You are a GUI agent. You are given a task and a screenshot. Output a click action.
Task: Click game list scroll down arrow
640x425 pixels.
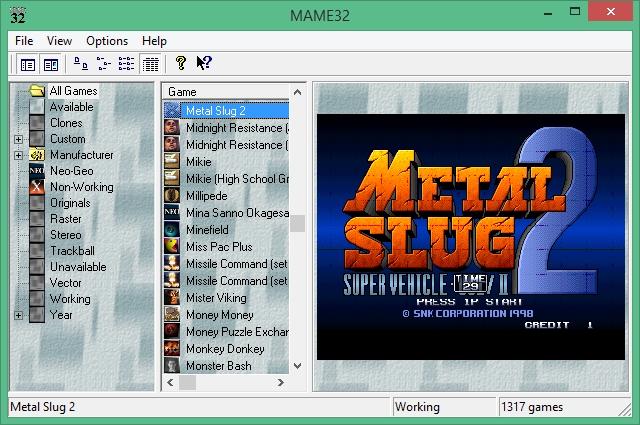coord(298,366)
